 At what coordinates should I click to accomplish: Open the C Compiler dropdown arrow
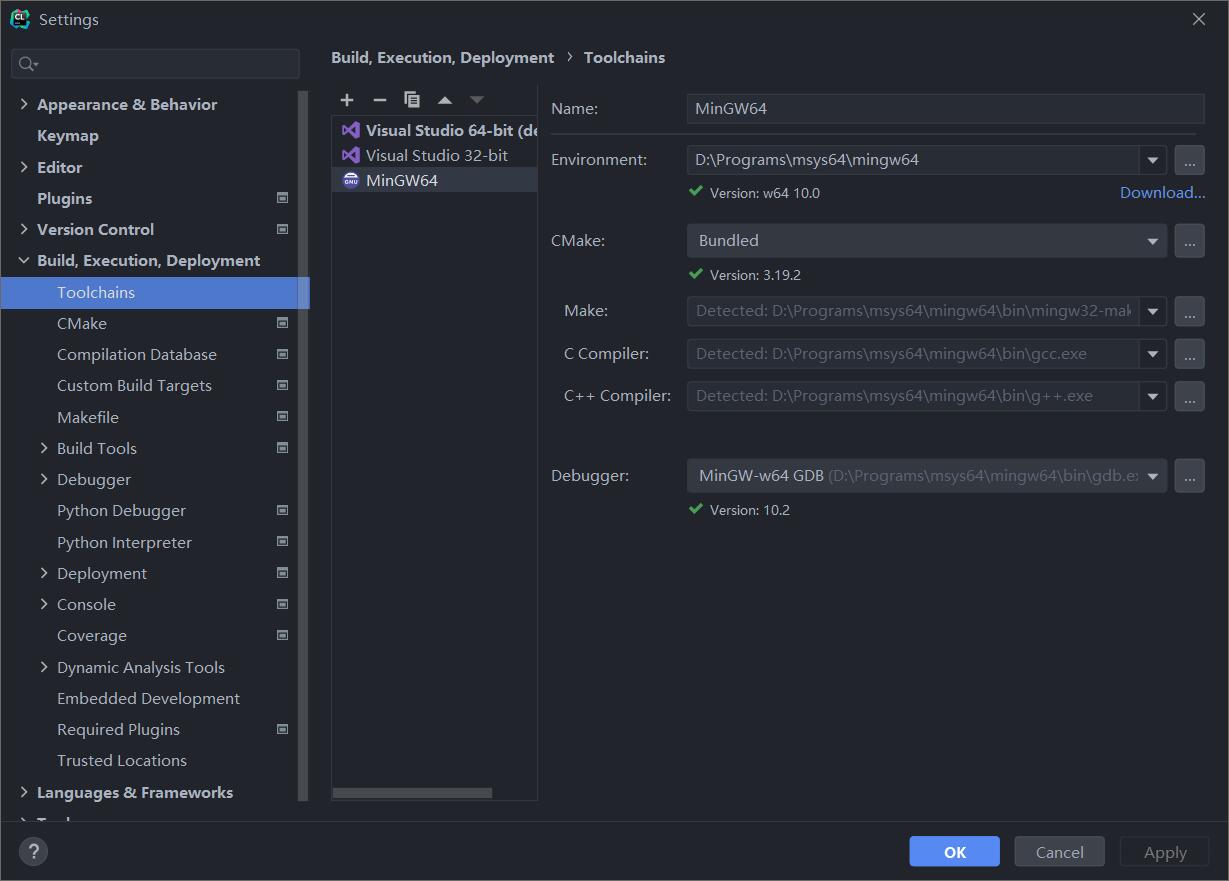tap(1153, 354)
